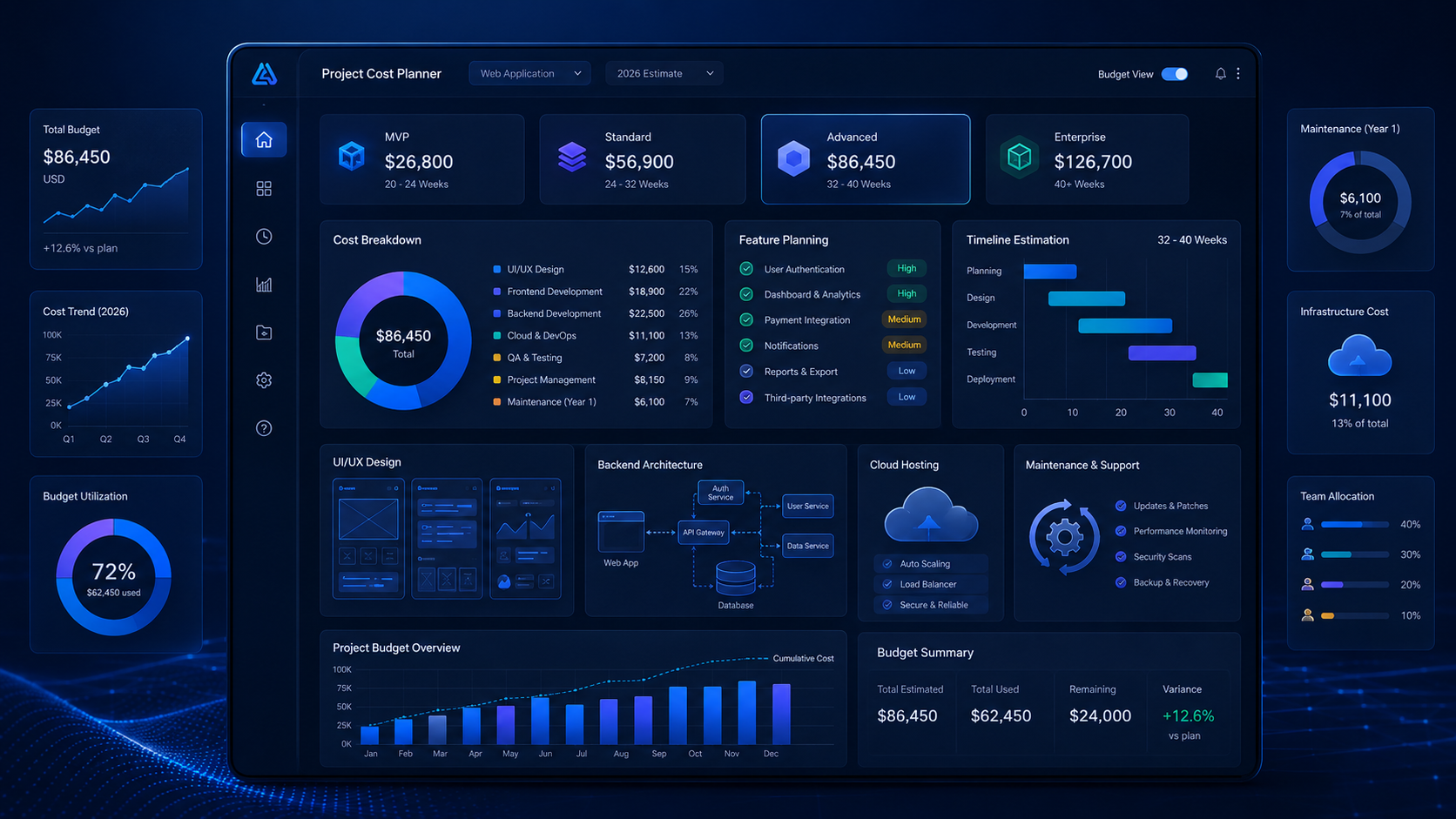The width and height of the screenshot is (1456, 819).
Task: Open the 2026 Estimate dropdown
Action: coord(664,74)
